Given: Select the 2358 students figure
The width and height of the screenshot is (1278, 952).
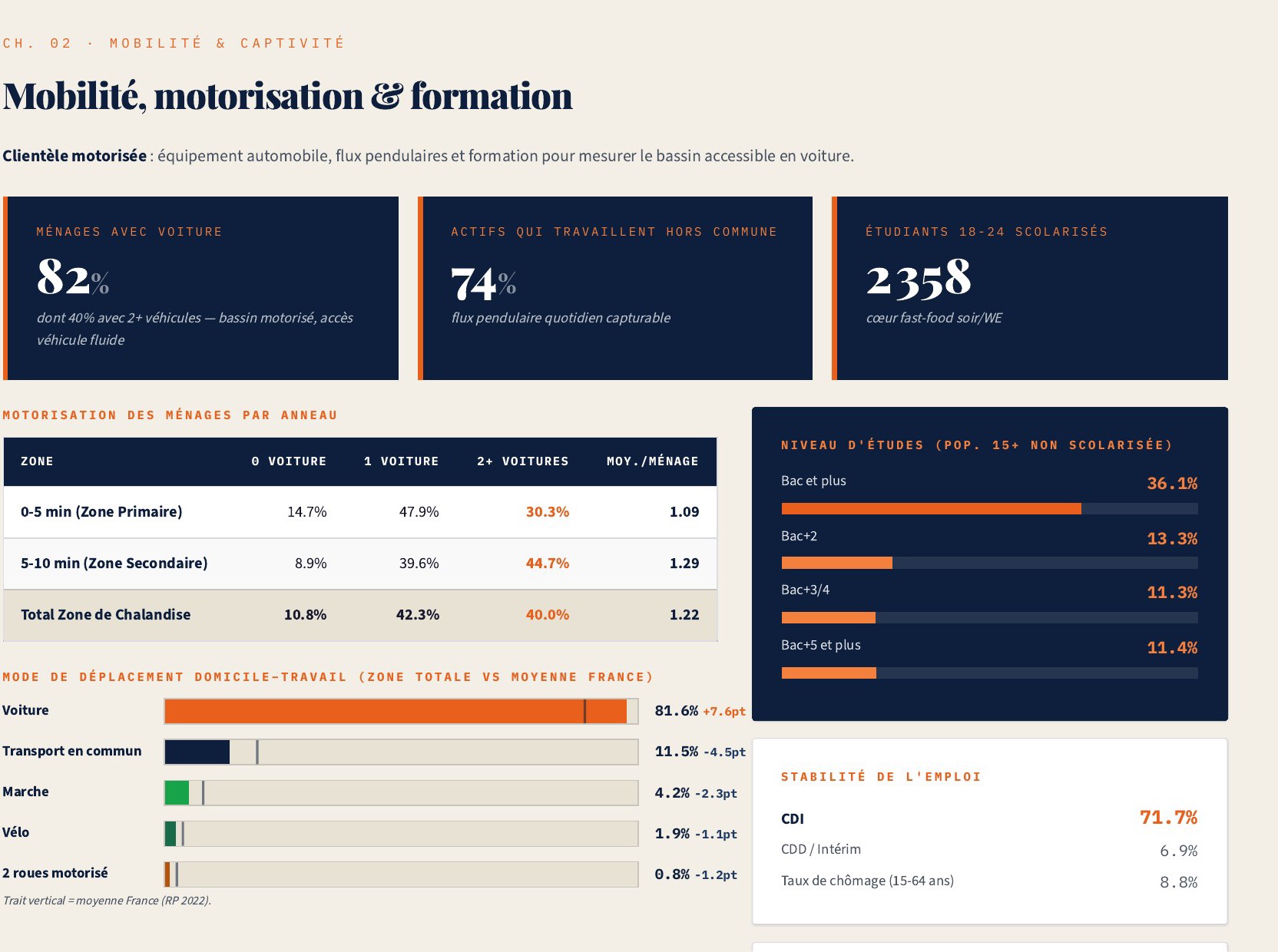Looking at the screenshot, I should coord(919,279).
